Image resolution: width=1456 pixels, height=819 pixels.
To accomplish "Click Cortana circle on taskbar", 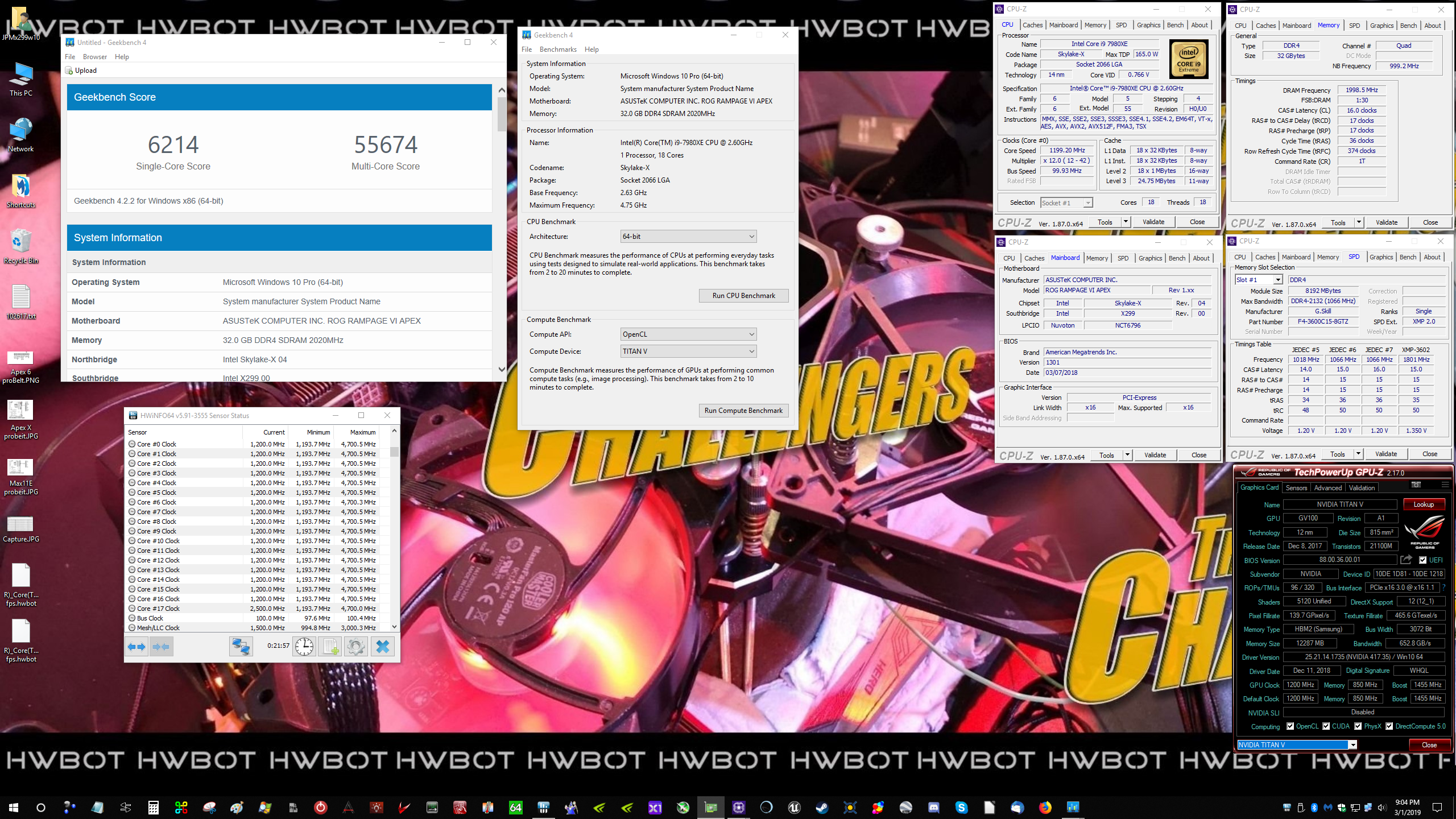I will [x=41, y=807].
